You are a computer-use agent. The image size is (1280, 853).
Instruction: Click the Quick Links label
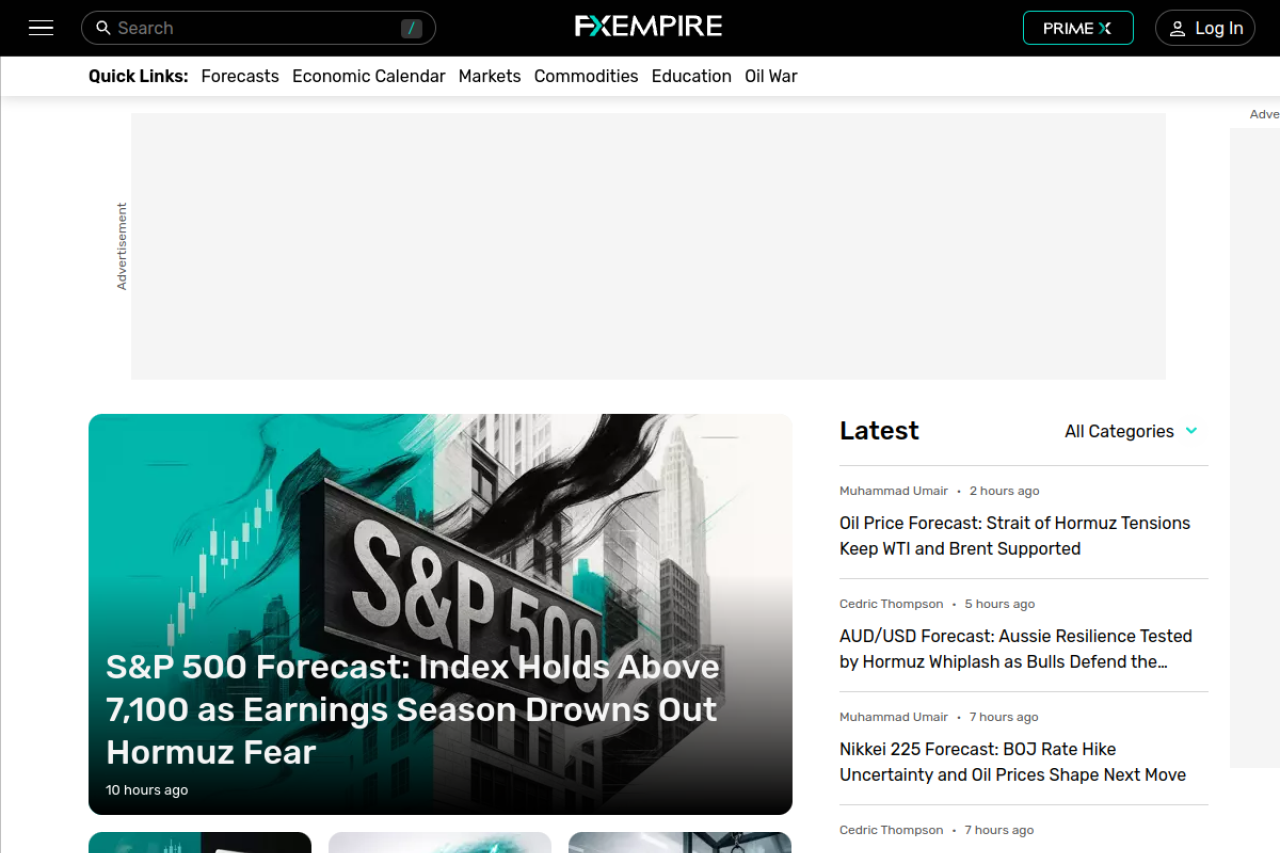138,76
